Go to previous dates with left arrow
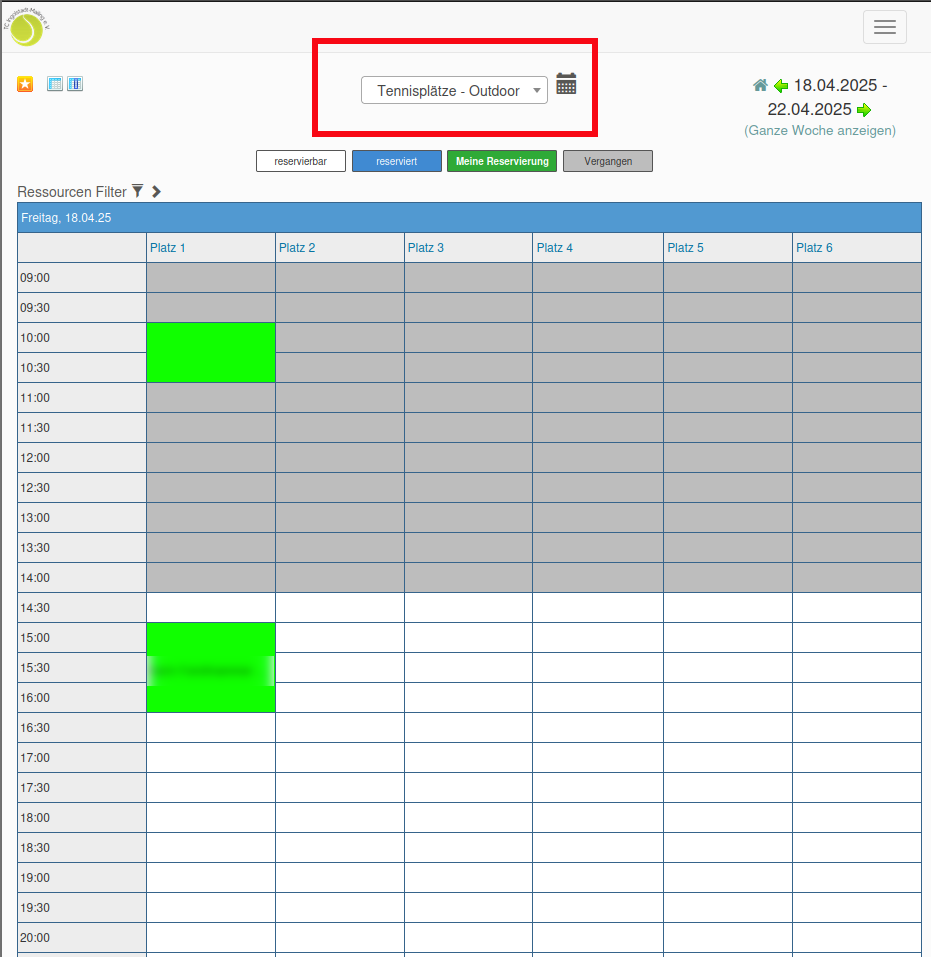This screenshot has height=957, width=931. [781, 86]
